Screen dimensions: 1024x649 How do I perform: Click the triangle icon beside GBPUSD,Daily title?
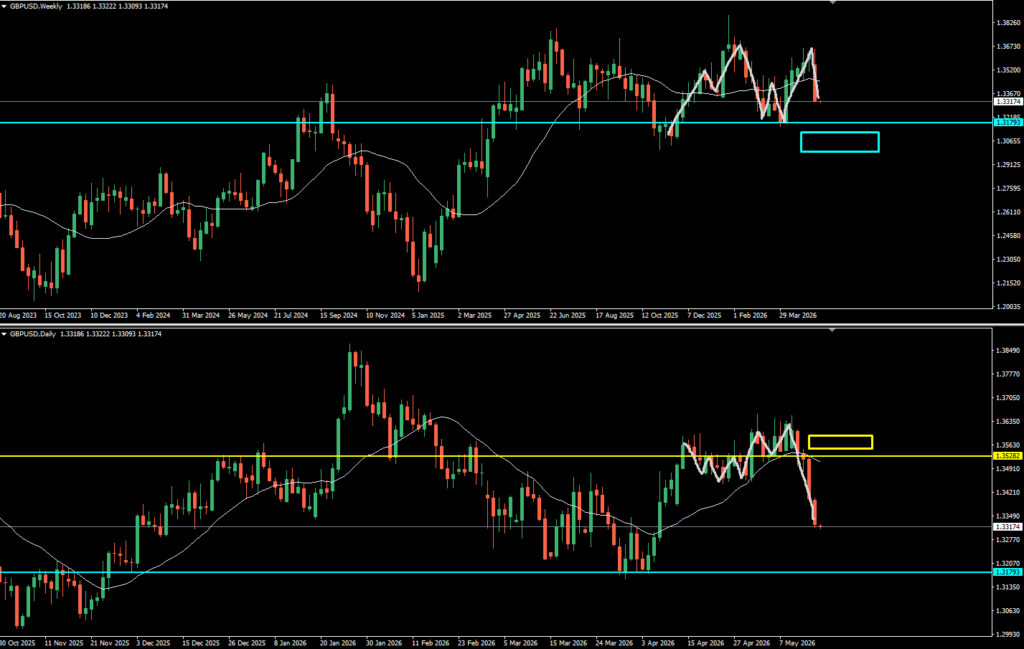click(x=4, y=334)
